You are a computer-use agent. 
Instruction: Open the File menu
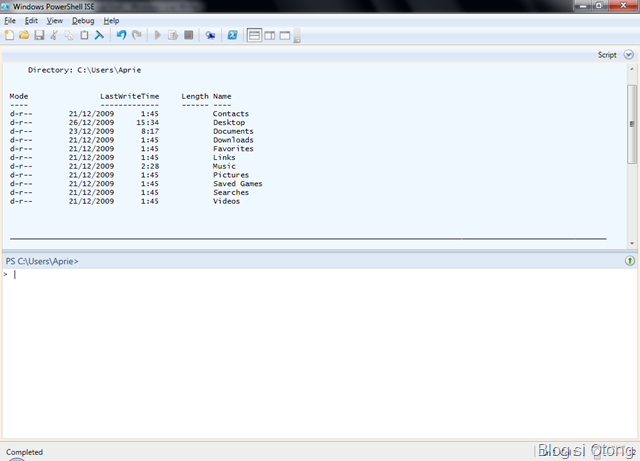[10, 21]
